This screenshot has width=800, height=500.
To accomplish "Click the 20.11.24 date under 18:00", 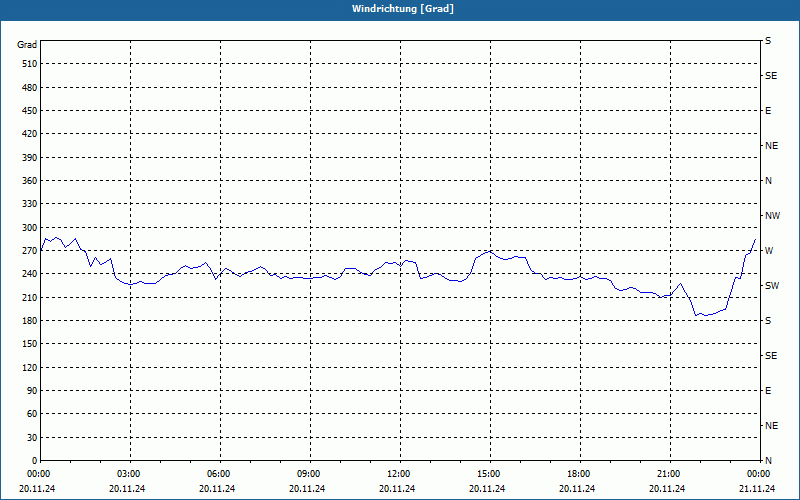I will click(577, 488).
